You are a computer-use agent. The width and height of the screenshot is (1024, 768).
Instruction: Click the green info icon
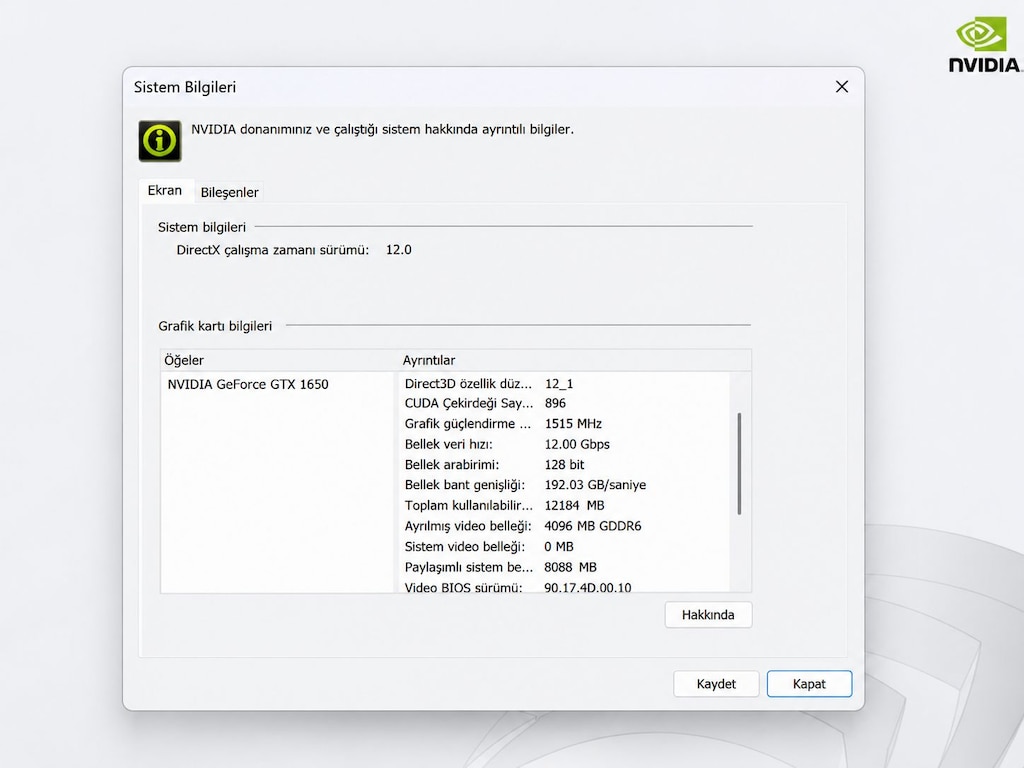click(x=160, y=140)
